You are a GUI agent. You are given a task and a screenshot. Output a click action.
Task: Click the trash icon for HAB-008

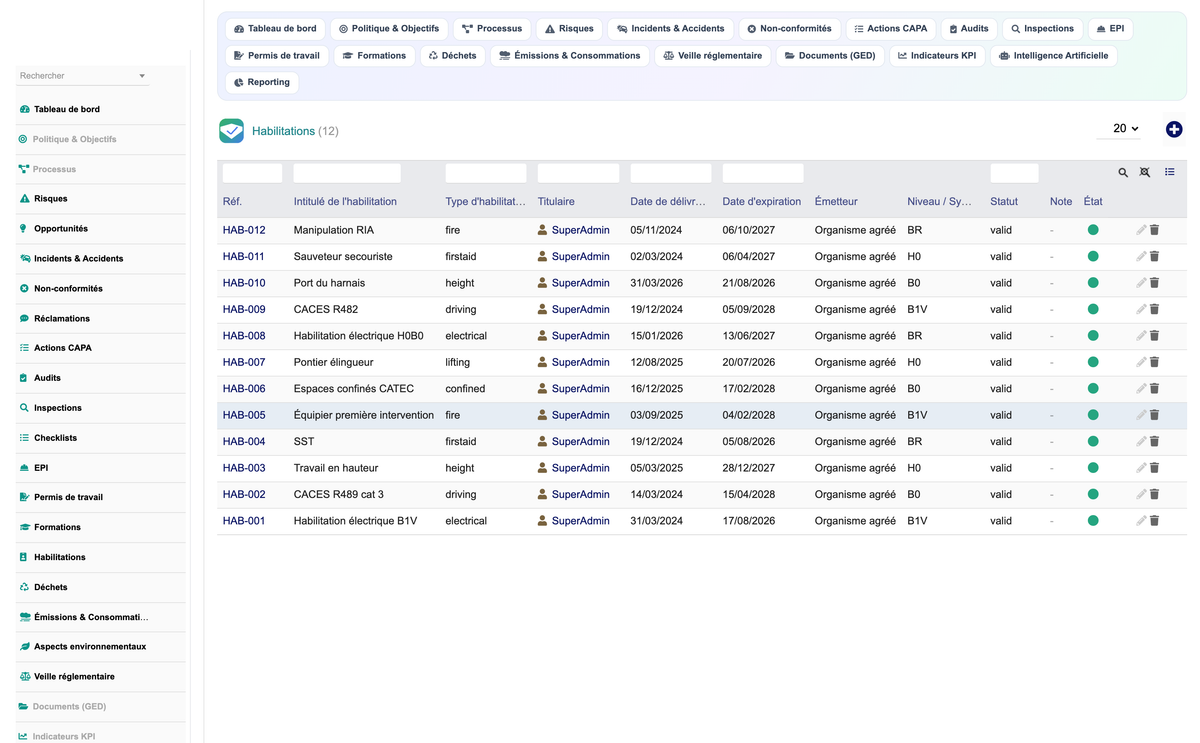coord(1154,336)
